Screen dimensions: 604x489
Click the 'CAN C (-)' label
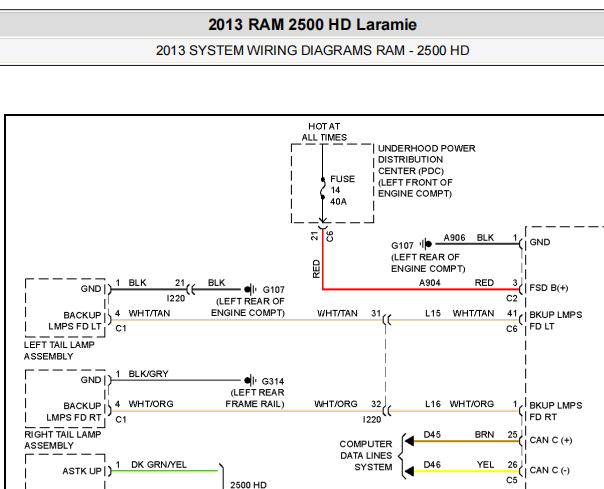click(x=549, y=471)
